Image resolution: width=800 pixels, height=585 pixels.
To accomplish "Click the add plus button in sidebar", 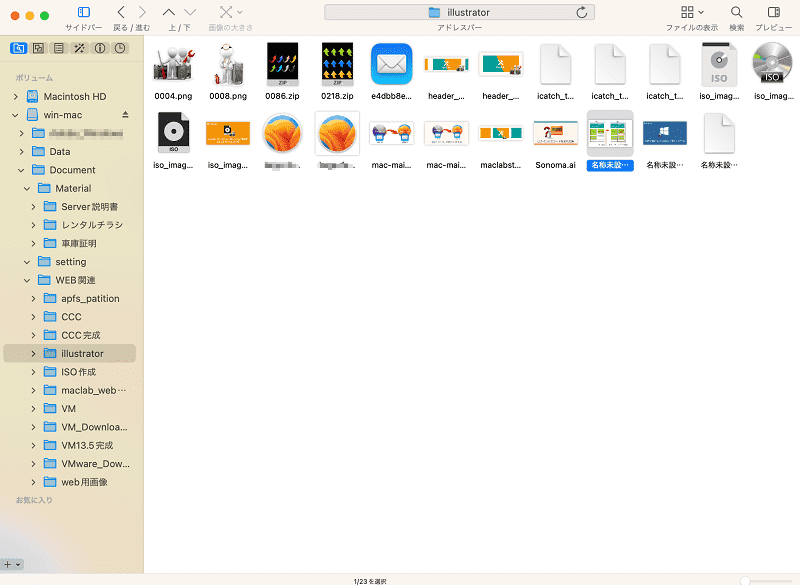I will (x=8, y=565).
